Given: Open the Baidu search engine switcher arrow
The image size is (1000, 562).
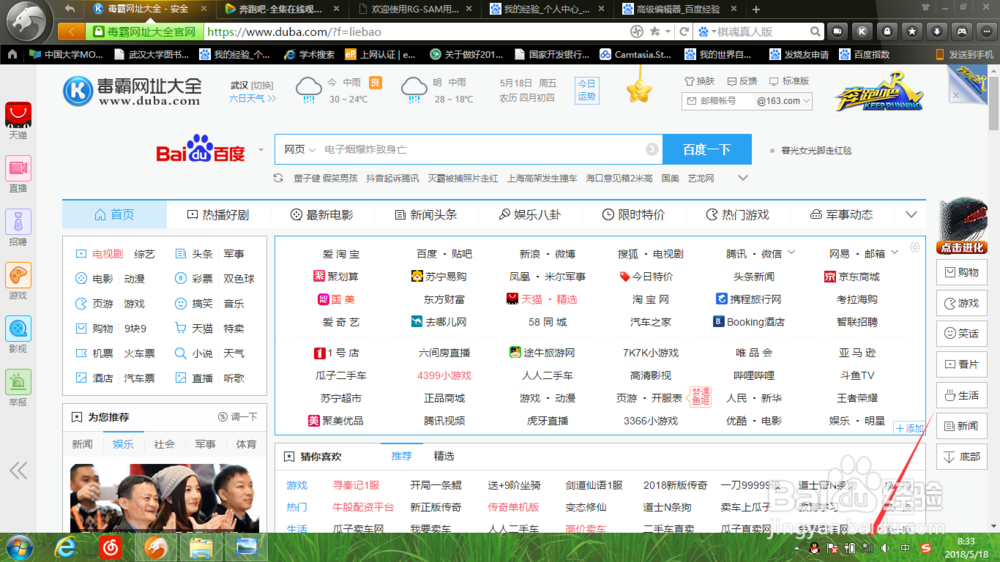Looking at the screenshot, I should click(x=261, y=151).
